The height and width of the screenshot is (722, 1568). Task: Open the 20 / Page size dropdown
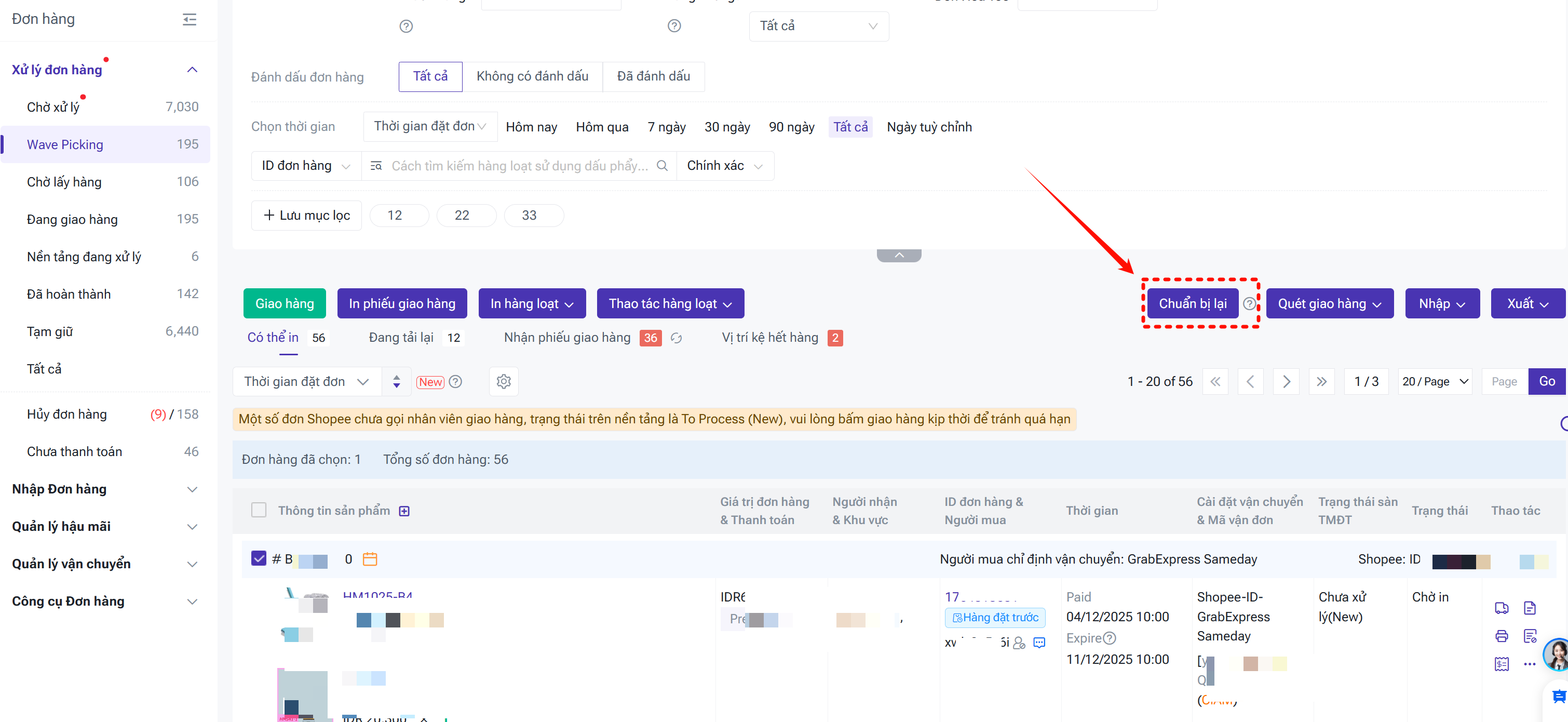pos(1434,382)
